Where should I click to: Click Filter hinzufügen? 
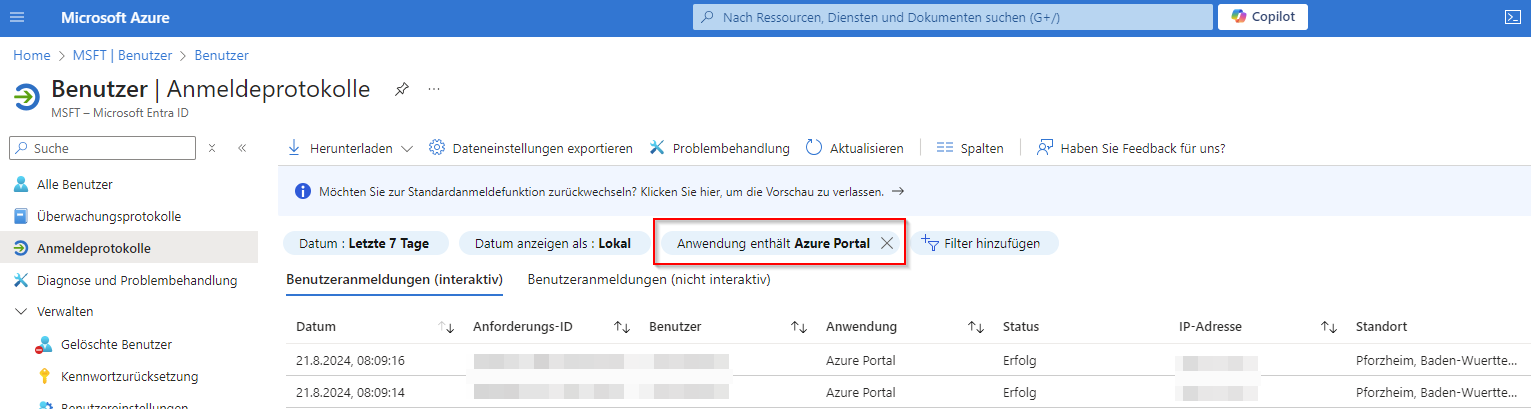[983, 243]
